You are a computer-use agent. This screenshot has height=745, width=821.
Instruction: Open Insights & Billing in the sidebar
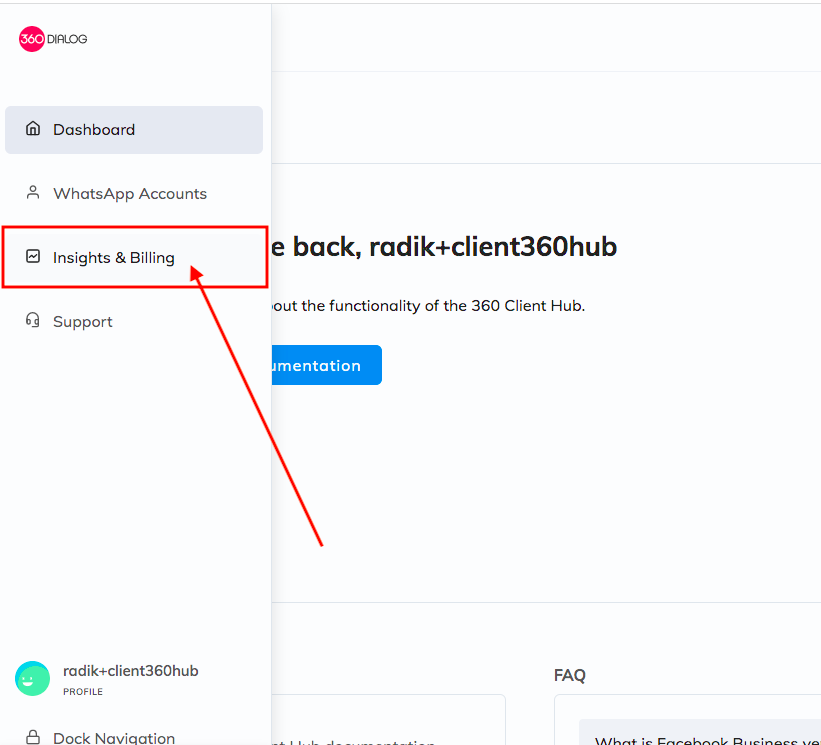tap(134, 258)
